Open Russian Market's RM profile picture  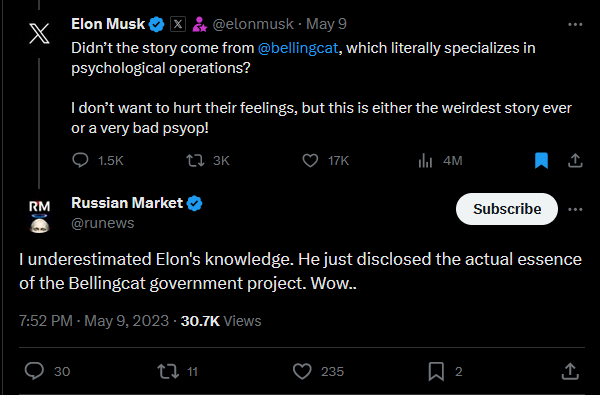tap(39, 216)
